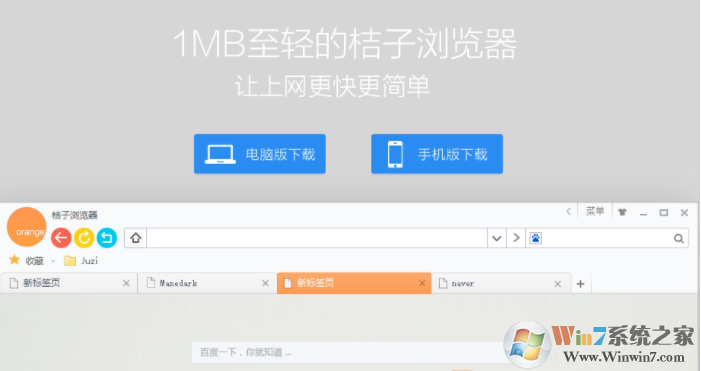701x371 pixels.
Task: Collapse the title bar with the left chevron
Action: pyautogui.click(x=569, y=211)
